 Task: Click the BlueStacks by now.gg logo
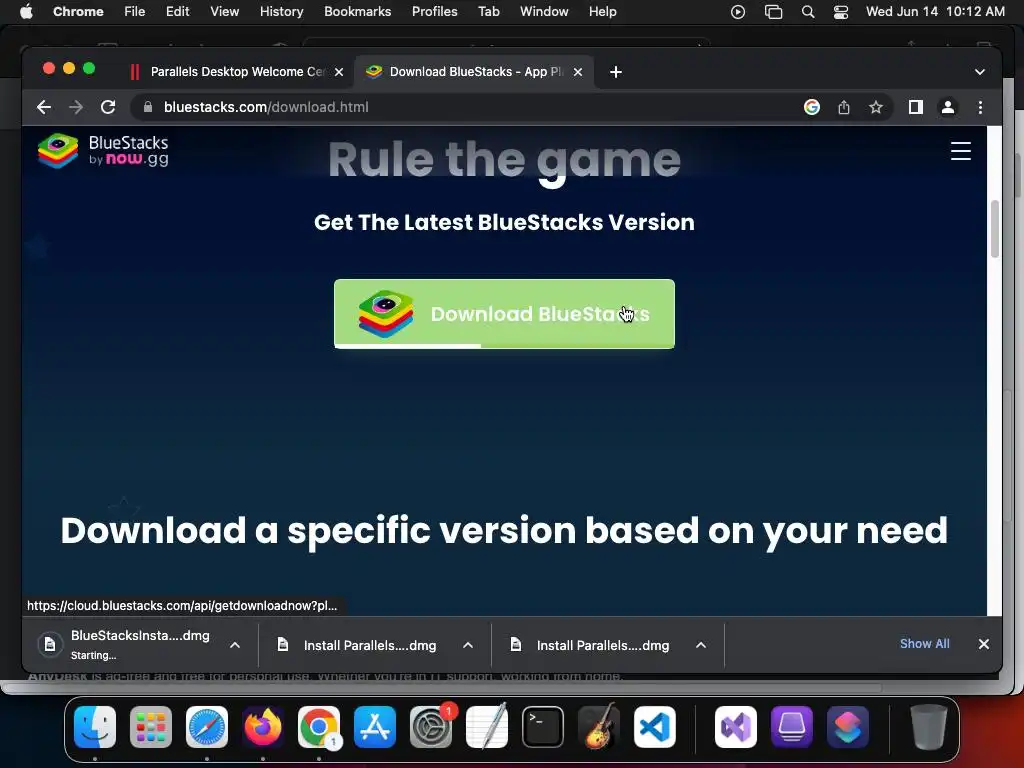103,151
